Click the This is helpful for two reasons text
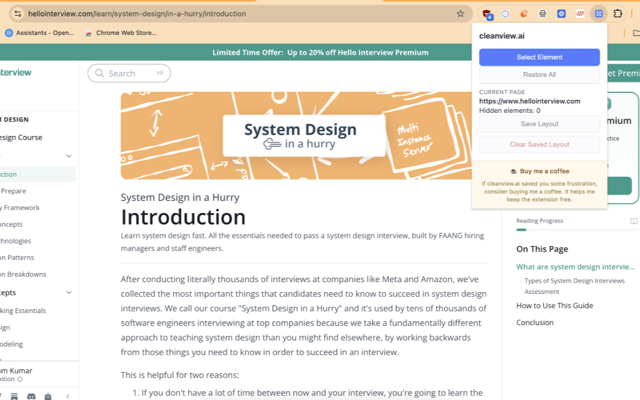Screen dimensions: 640x400 [x=180, y=375]
